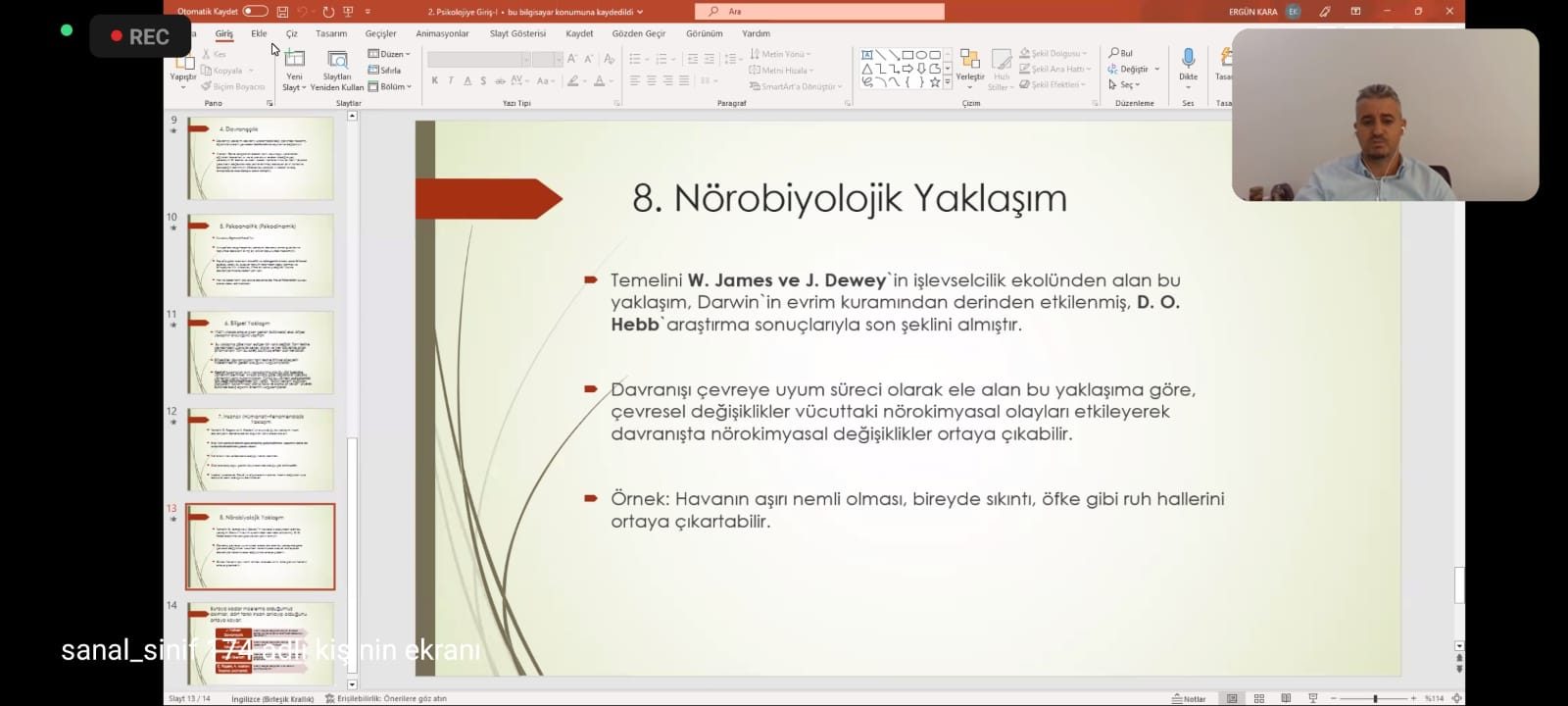This screenshot has width=1568, height=706.
Task: Expand the shapes gallery more arrow
Action: [x=948, y=83]
